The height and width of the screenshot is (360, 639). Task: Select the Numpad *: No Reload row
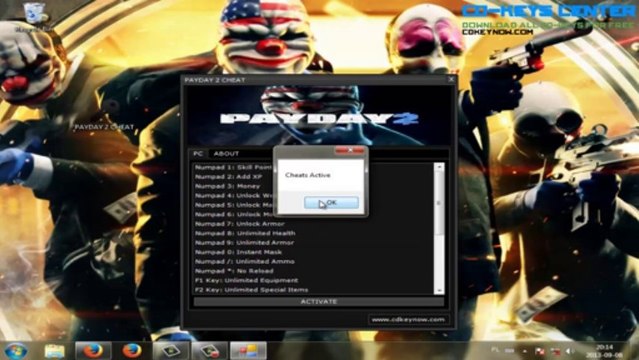click(234, 271)
